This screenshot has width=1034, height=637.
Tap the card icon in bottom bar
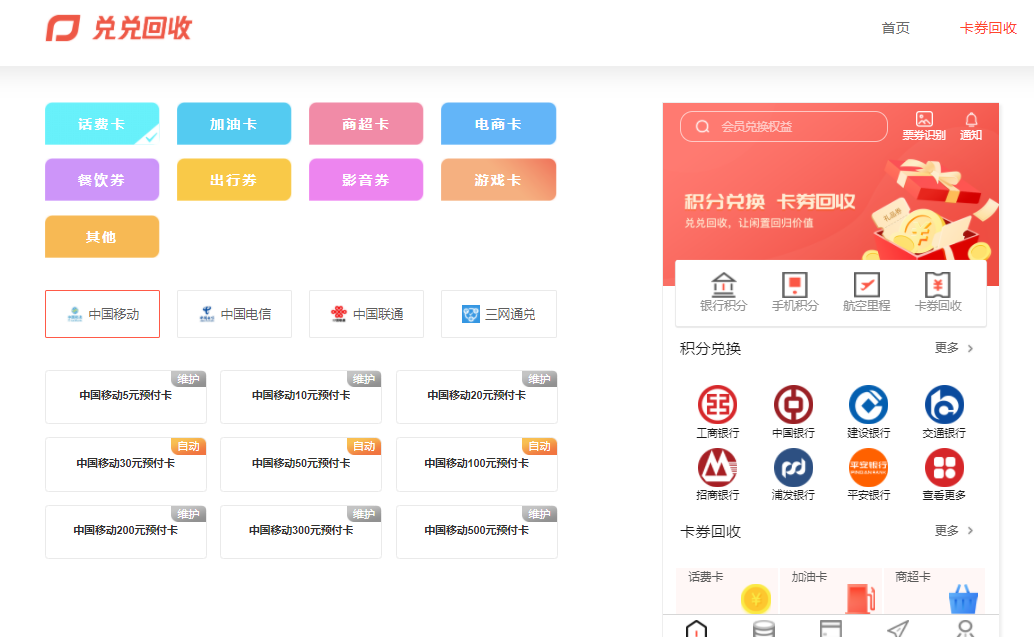831,628
